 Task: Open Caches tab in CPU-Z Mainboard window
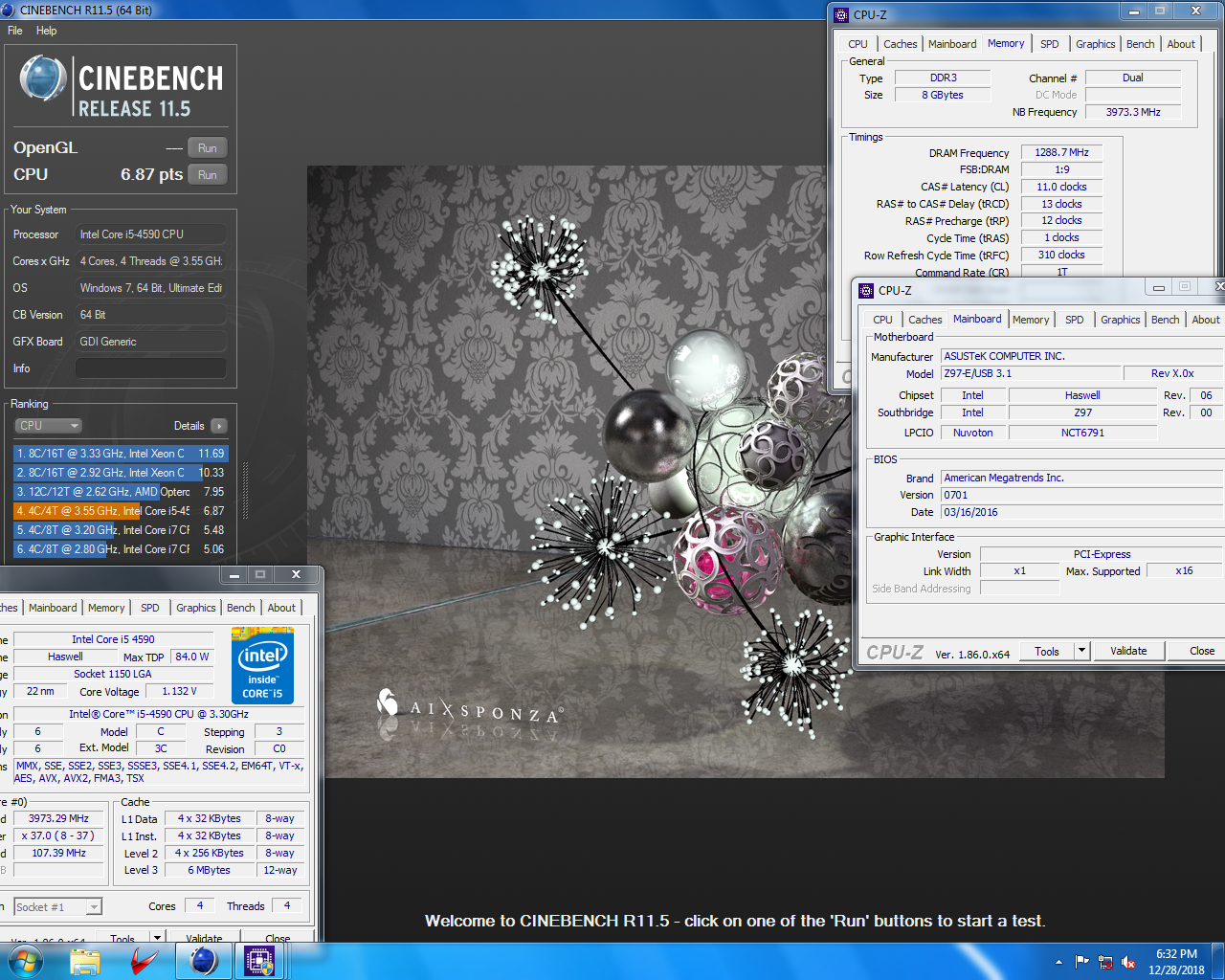click(x=924, y=320)
